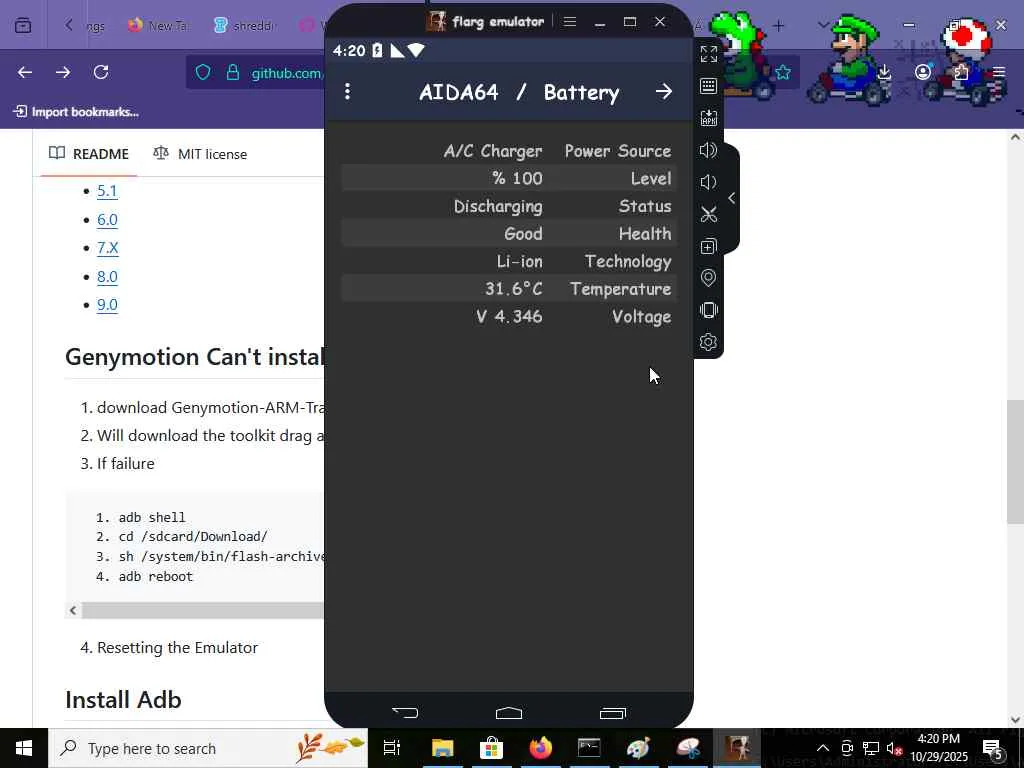The width and height of the screenshot is (1024, 768).
Task: Click the scissors icon in emulator sidebar
Action: click(x=709, y=214)
